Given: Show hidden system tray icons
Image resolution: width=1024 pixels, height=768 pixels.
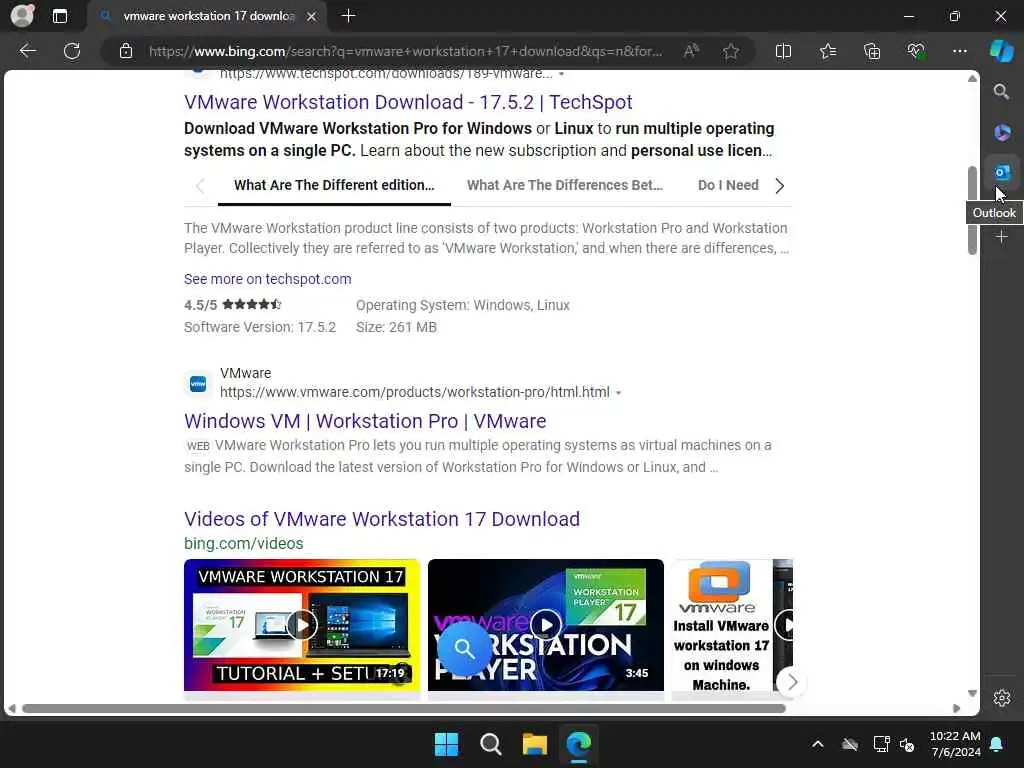Looking at the screenshot, I should [818, 744].
